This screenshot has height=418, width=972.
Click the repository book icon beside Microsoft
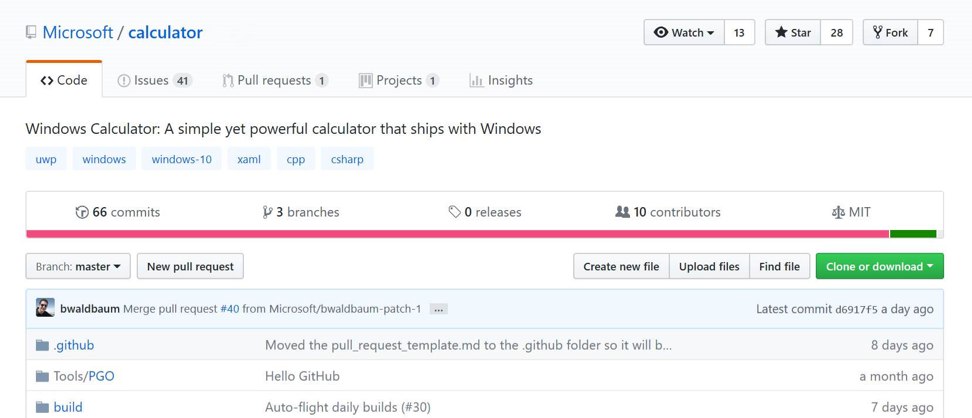32,33
